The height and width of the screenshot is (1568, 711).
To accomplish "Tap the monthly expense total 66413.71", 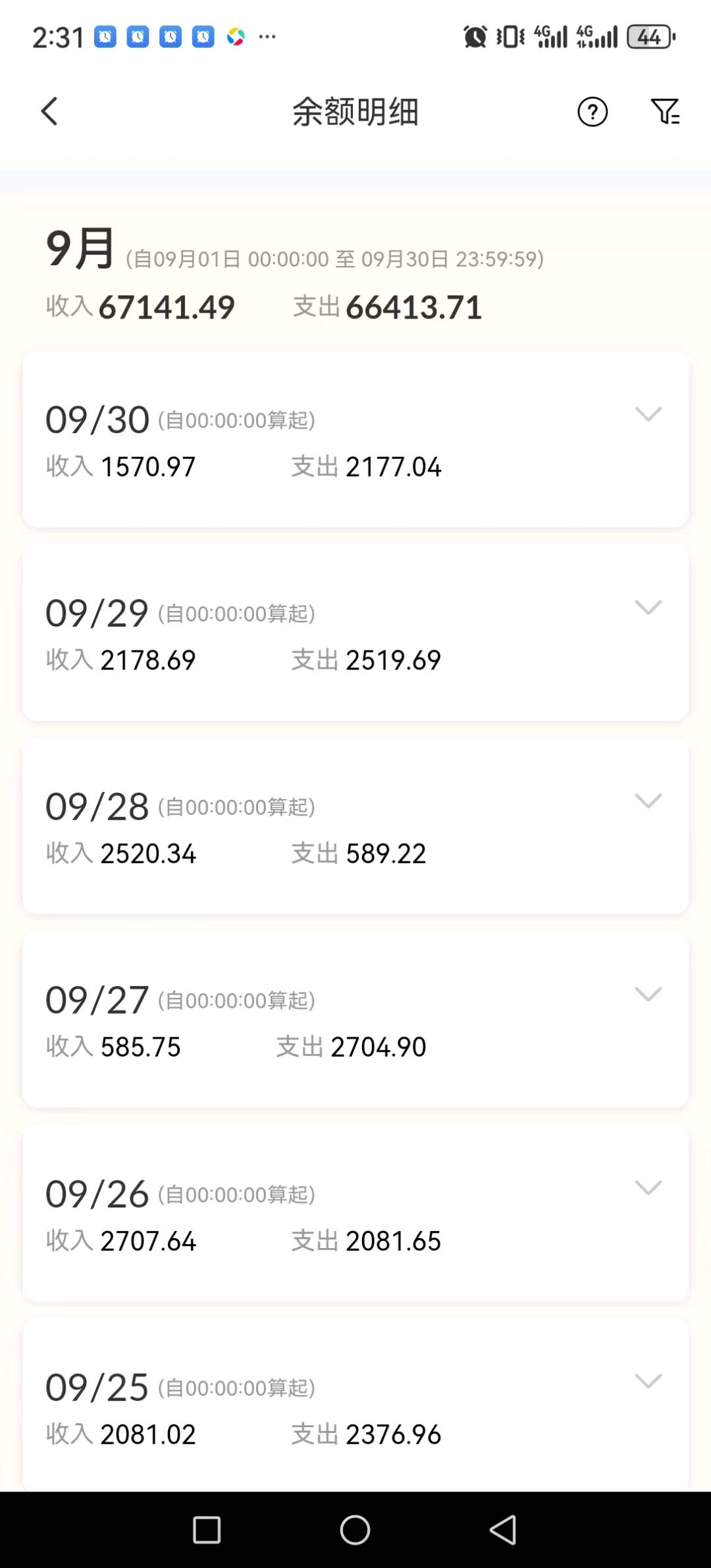I will (x=413, y=307).
